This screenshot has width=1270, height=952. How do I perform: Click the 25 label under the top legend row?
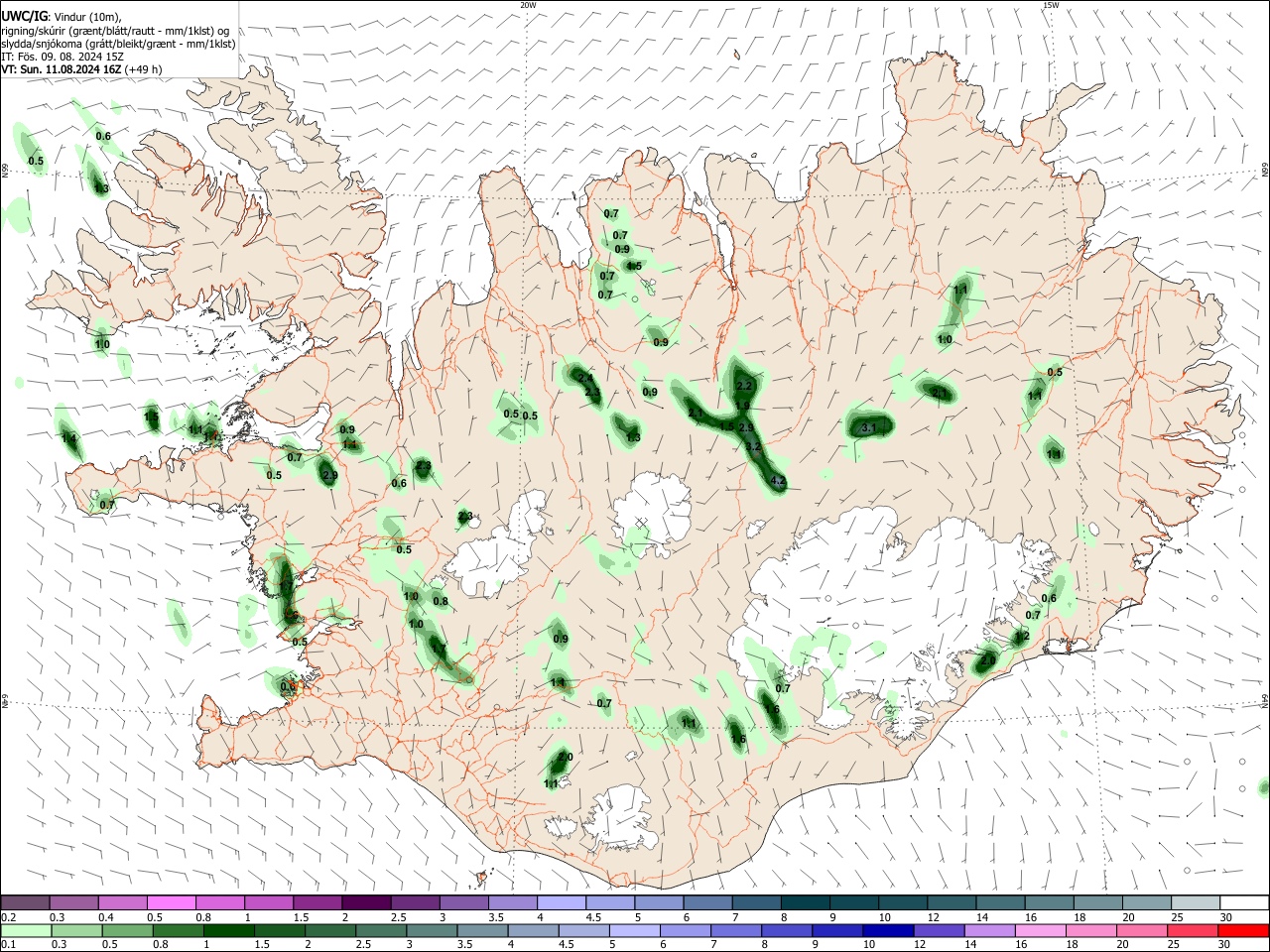coord(1176,917)
